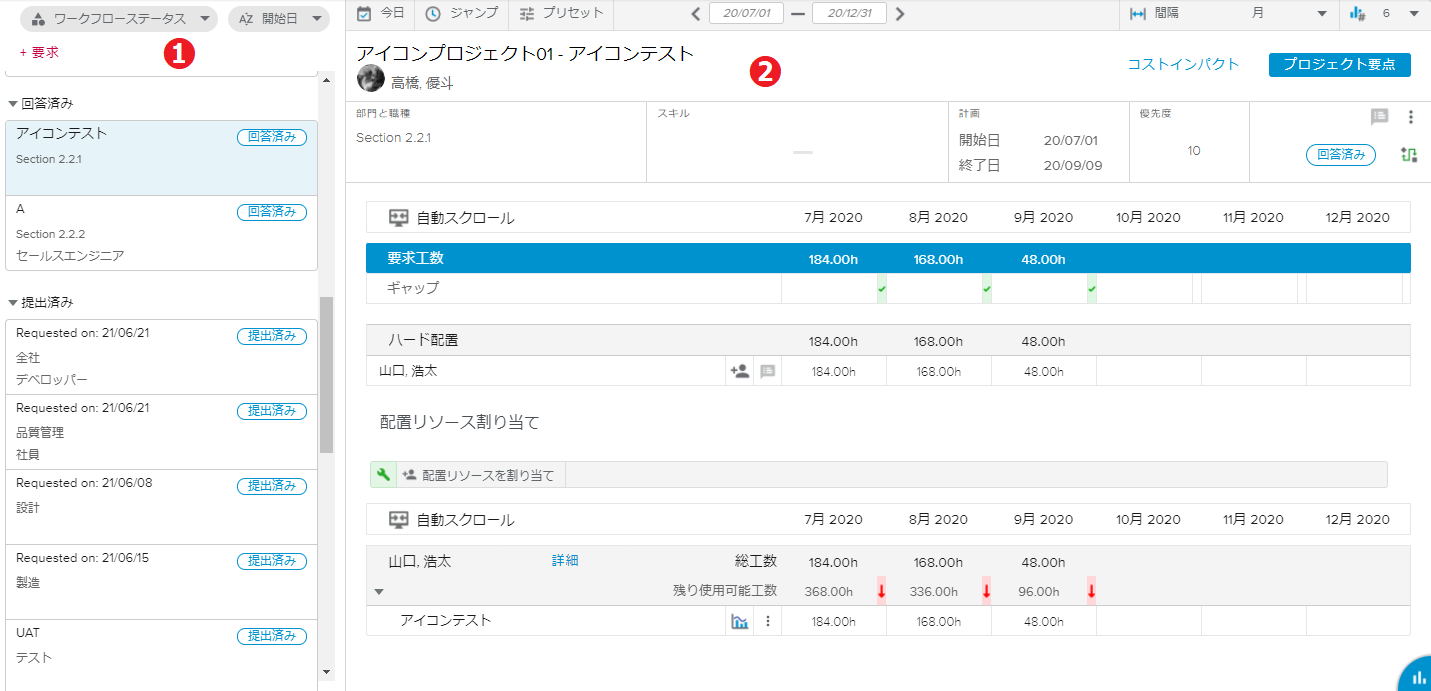1431x691 pixels.
Task: Toggle the second 自動スクロール above 山口, 浩太
Action: tap(399, 520)
